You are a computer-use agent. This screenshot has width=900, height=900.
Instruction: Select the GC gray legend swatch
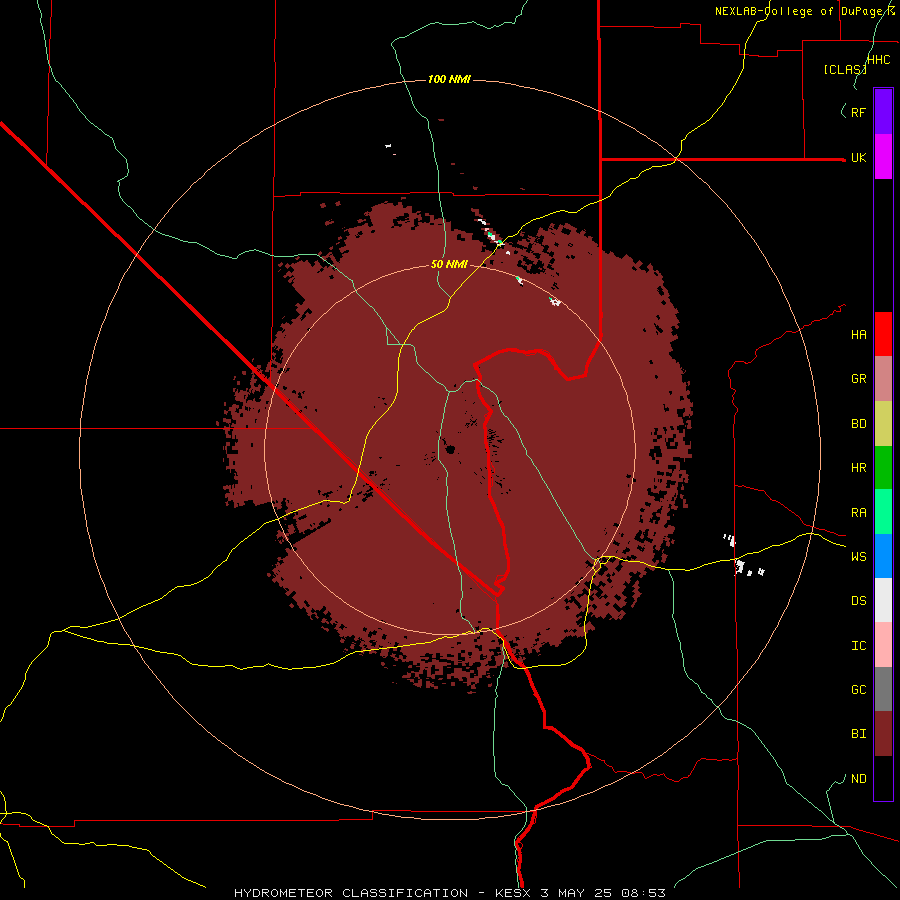tap(883, 689)
